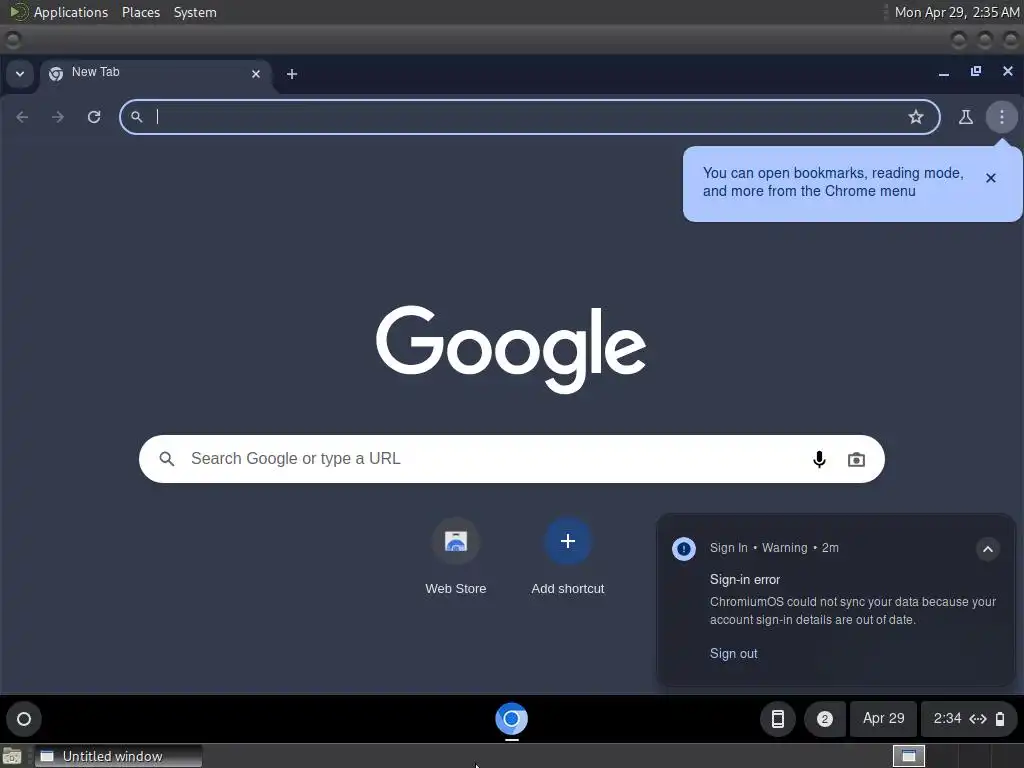Close the New Tab tab
This screenshot has width=1024, height=768.
pos(256,74)
